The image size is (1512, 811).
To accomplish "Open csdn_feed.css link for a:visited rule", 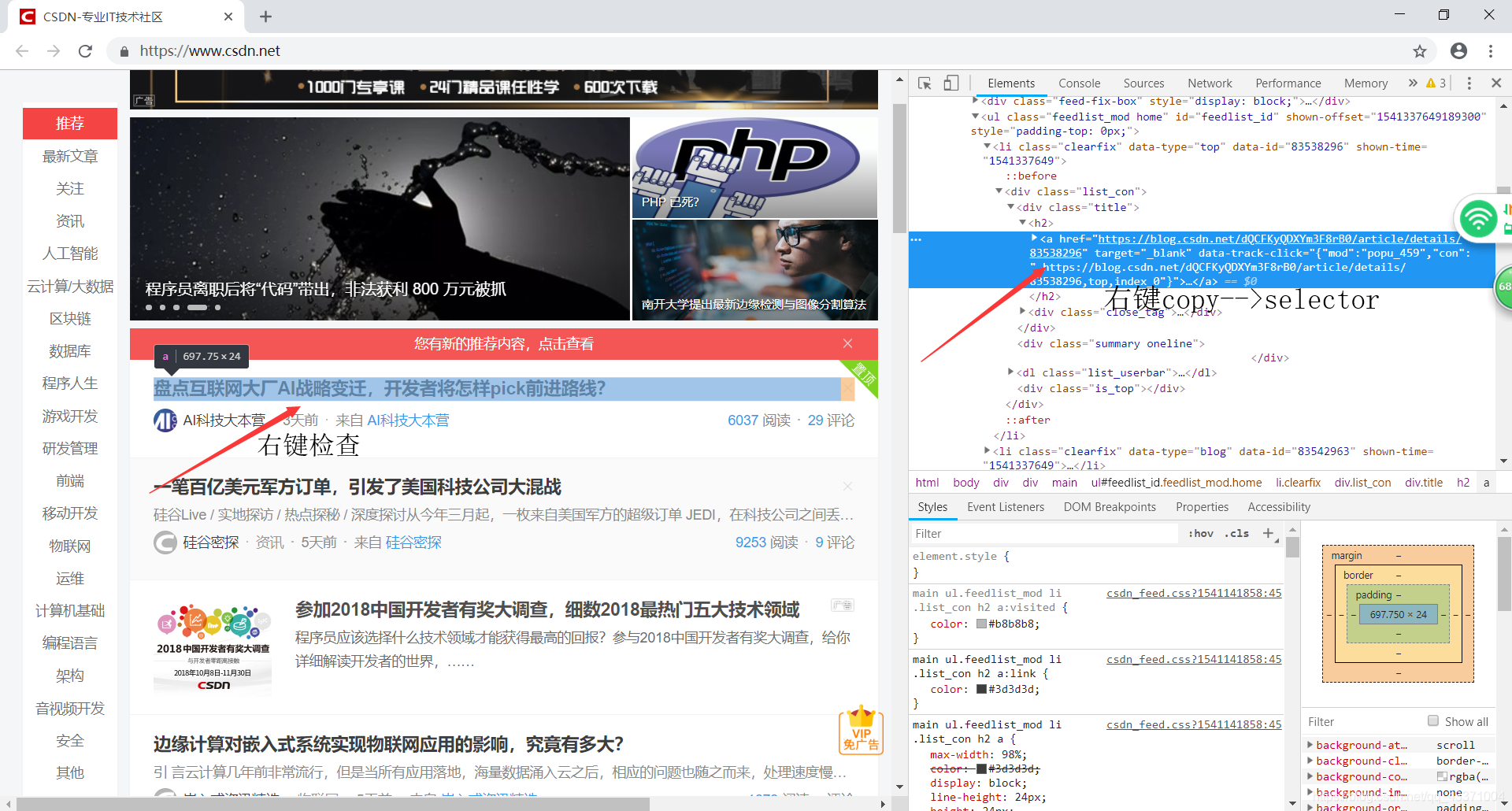I will coord(1194,593).
